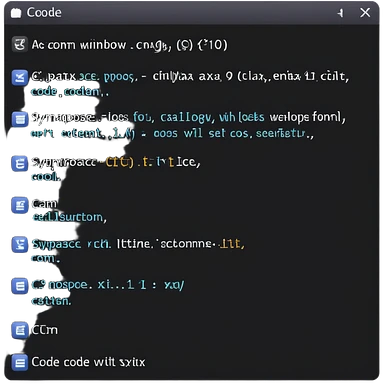
Task: Close the Coode window
Action: (x=365, y=13)
